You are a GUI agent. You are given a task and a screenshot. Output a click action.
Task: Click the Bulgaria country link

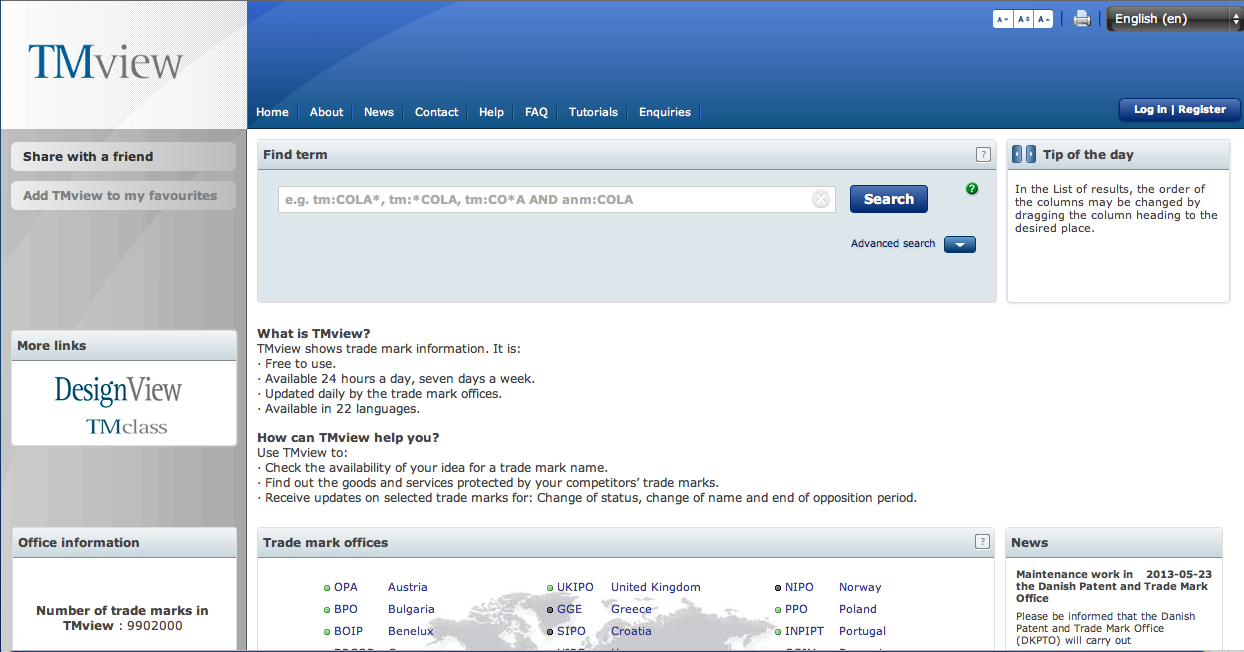pos(411,609)
